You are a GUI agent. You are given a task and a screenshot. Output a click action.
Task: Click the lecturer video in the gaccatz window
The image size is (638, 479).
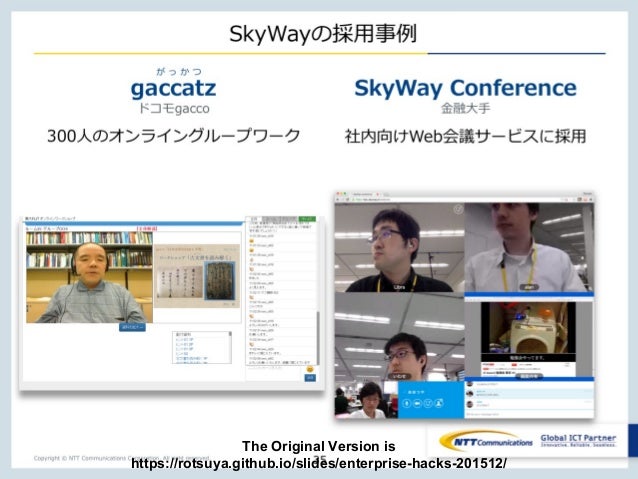[90, 277]
